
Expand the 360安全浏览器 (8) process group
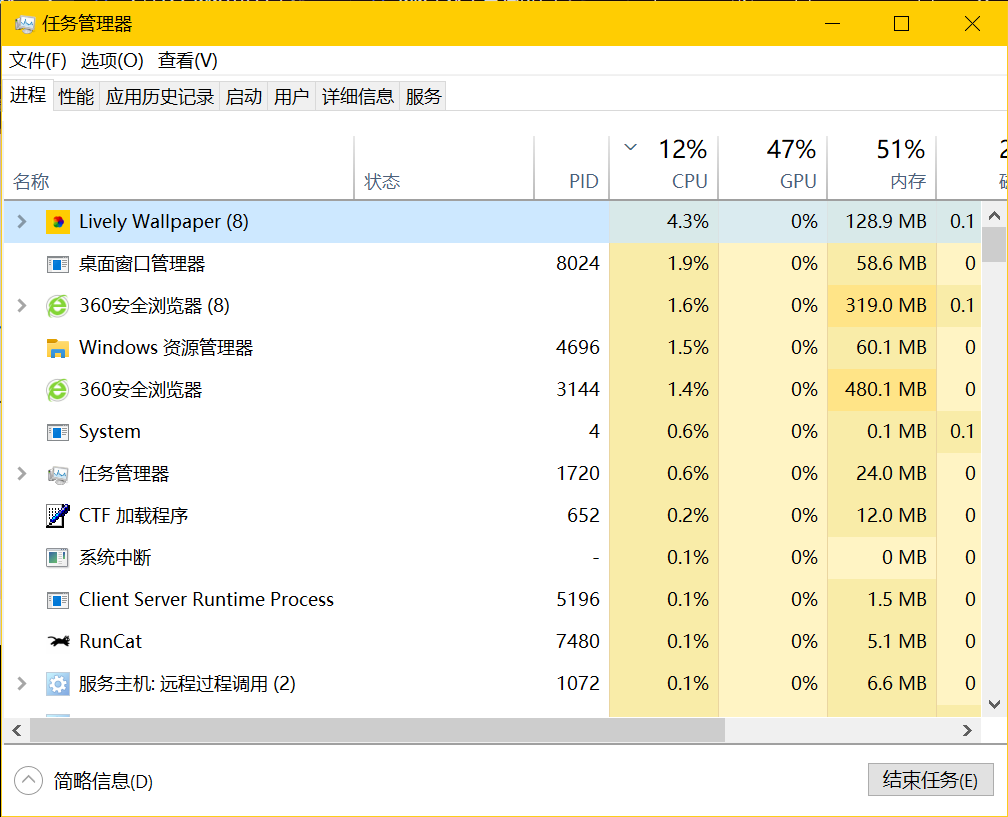point(22,306)
